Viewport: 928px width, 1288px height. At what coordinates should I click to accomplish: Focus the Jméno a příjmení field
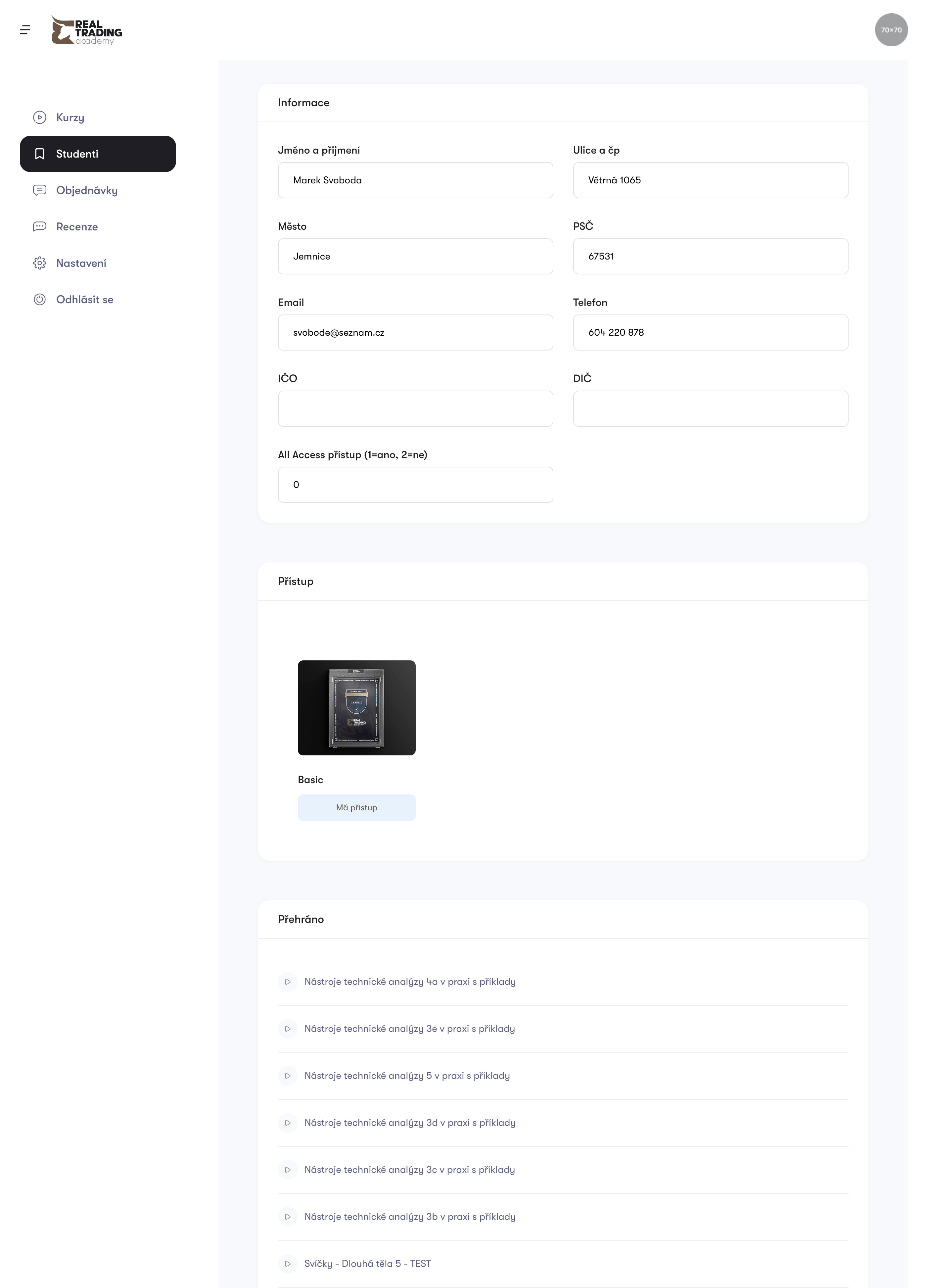click(416, 180)
